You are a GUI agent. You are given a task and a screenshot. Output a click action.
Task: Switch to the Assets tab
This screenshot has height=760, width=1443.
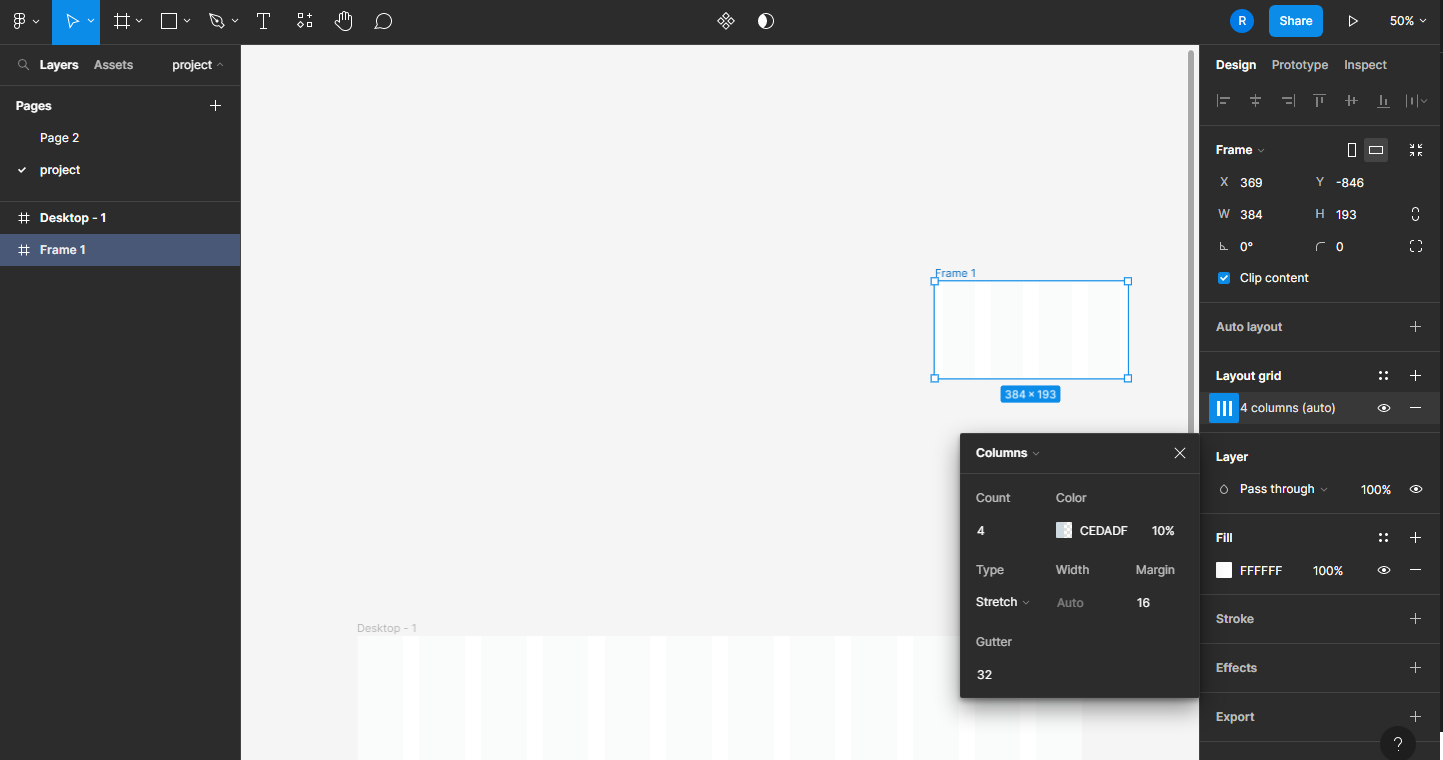[x=113, y=65]
